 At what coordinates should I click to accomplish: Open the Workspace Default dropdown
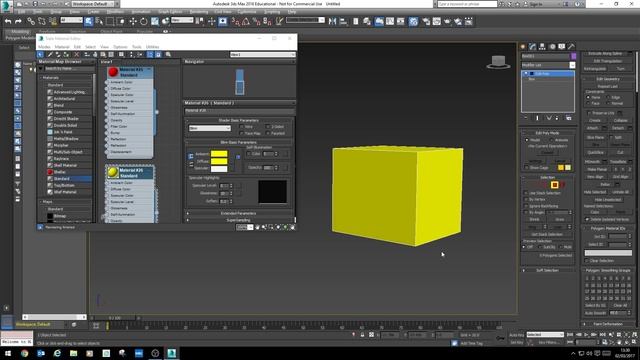click(x=93, y=4)
